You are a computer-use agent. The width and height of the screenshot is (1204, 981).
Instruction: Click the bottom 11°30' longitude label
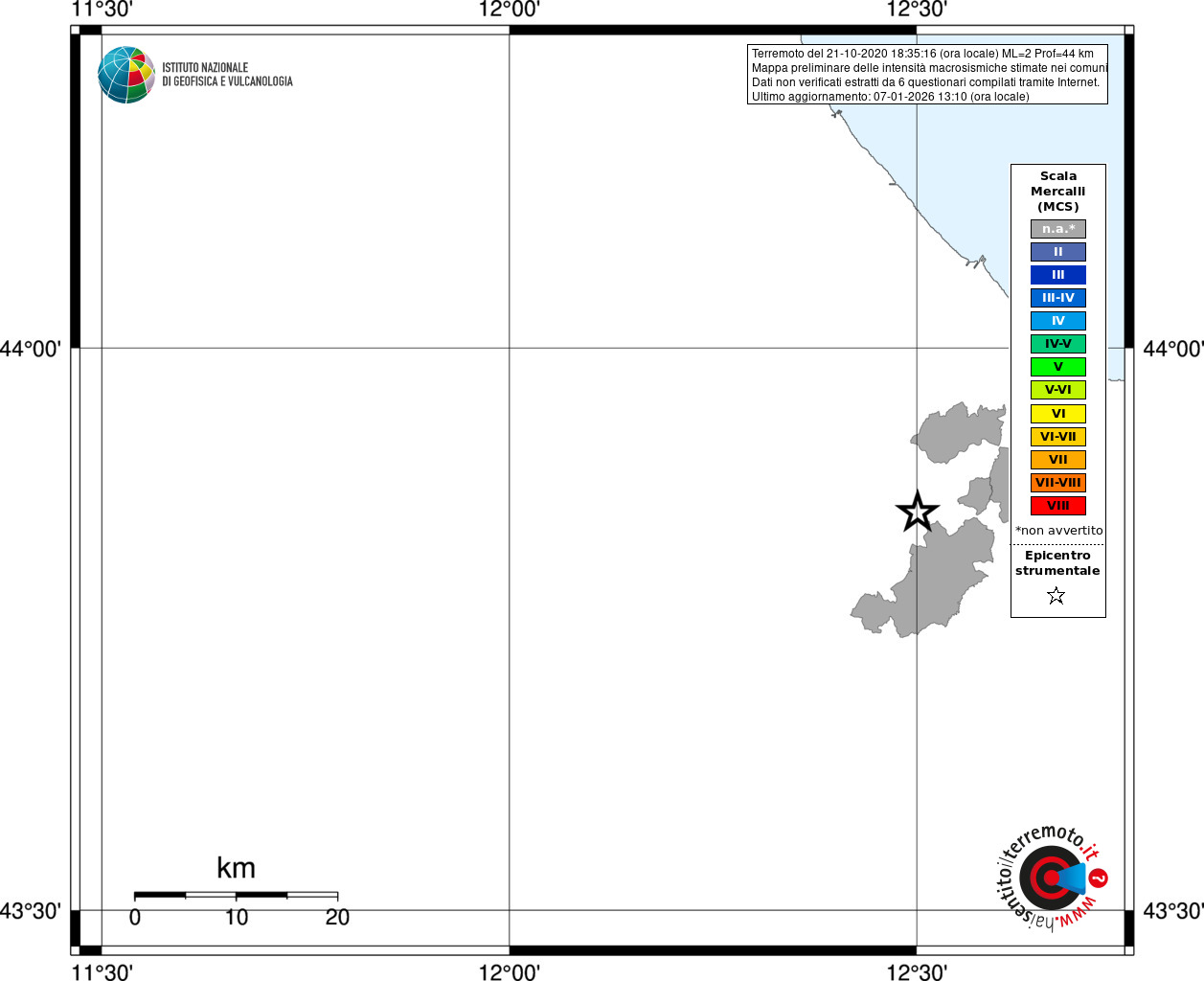(x=102, y=971)
